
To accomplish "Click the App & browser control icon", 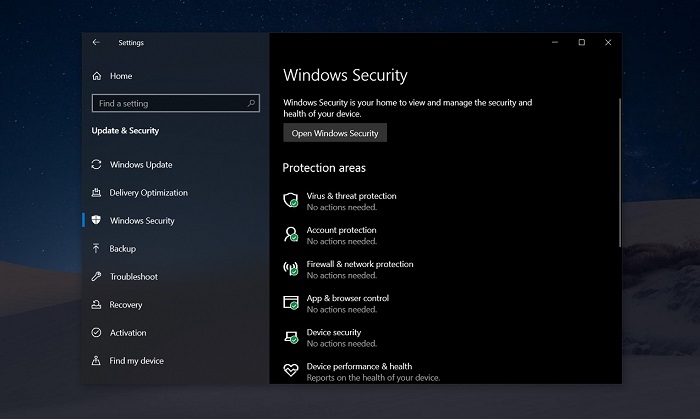I will [291, 303].
